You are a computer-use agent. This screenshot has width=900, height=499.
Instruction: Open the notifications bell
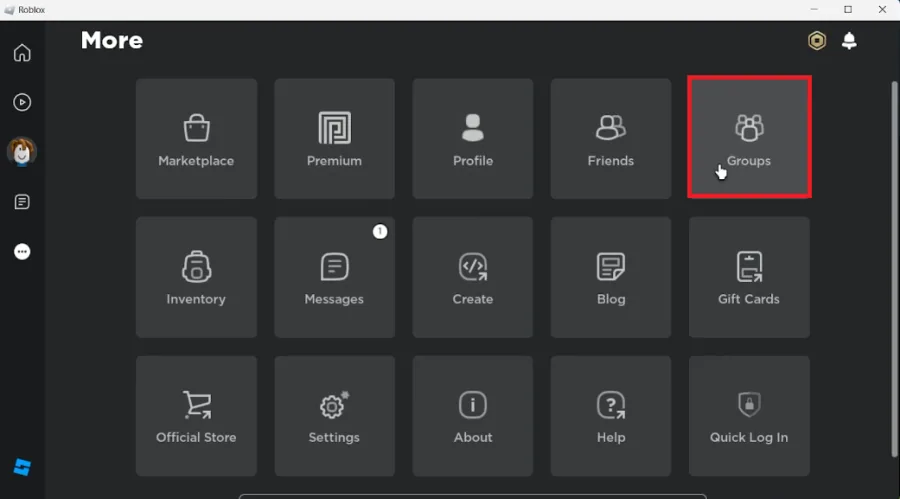[x=849, y=41]
